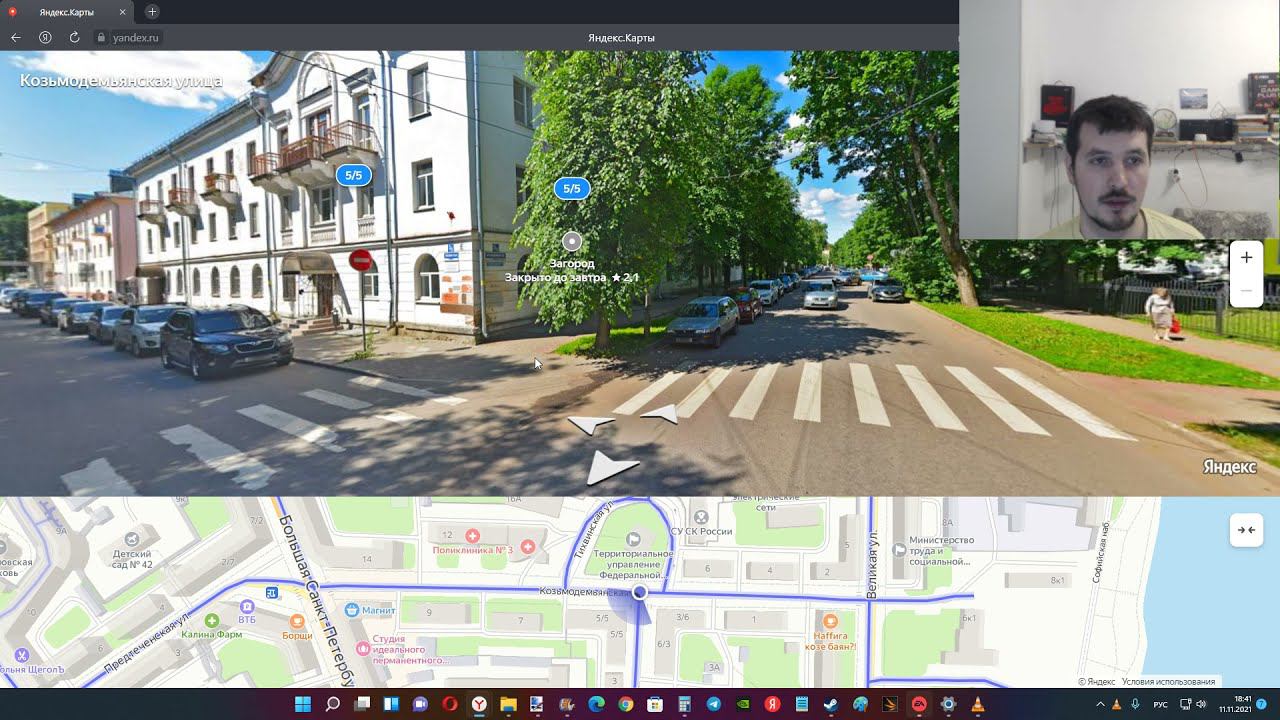Select the Наffига козе баян?! cafe marker
Image resolution: width=1280 pixels, height=720 pixels.
(830, 621)
